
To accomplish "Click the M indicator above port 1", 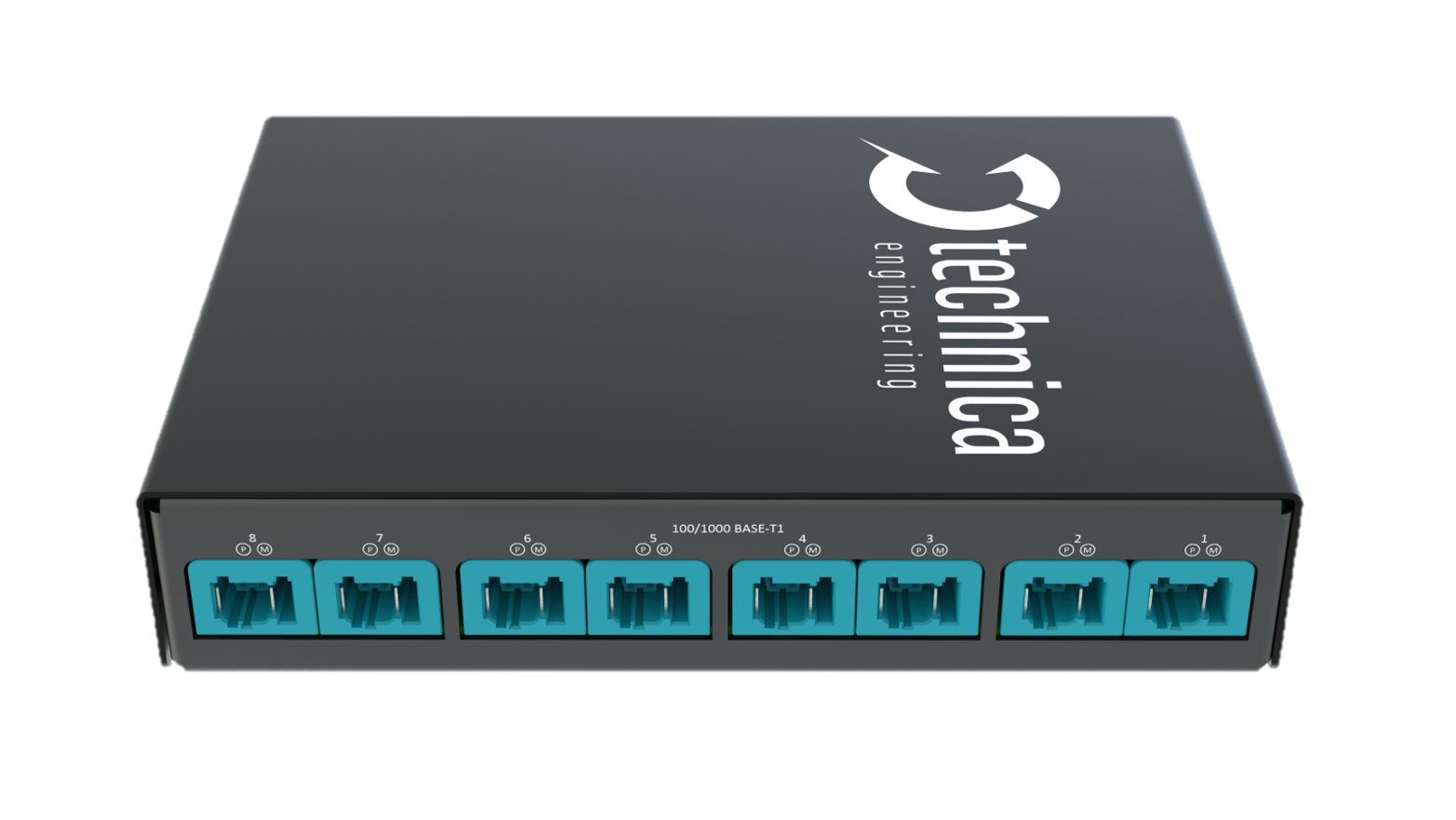I will [1213, 550].
